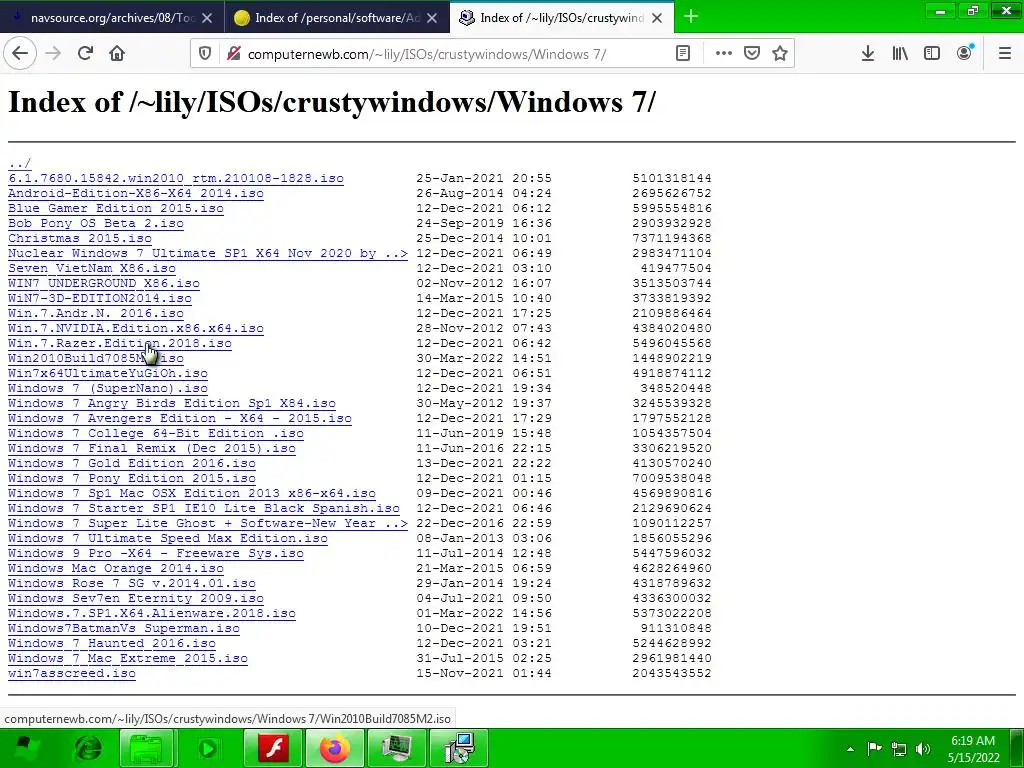Go back to the previous page
Screen dimensions: 1024x768
click(20, 54)
